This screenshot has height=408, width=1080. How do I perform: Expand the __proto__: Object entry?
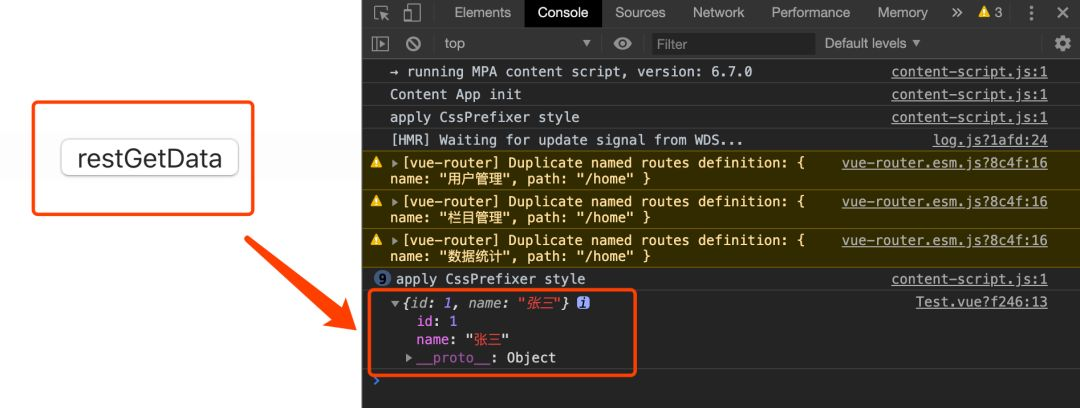click(409, 358)
